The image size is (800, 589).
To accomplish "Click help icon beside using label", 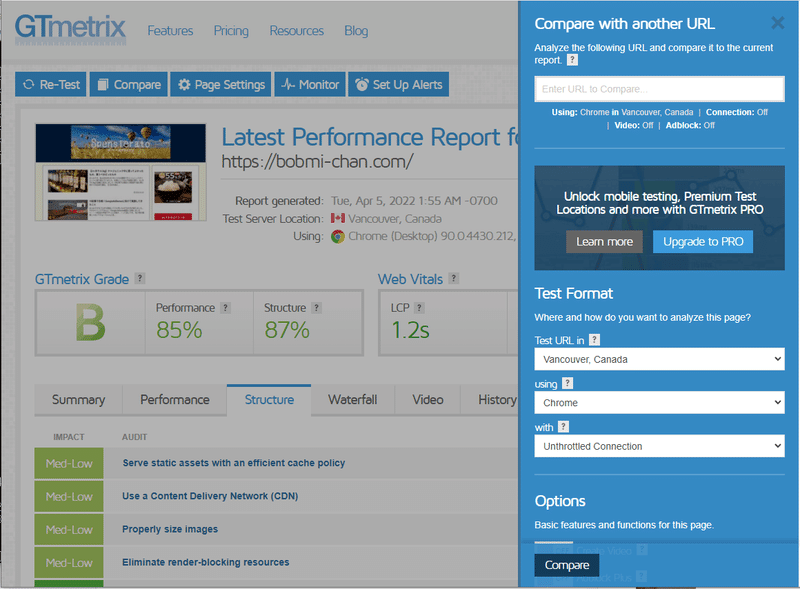I will [x=567, y=383].
